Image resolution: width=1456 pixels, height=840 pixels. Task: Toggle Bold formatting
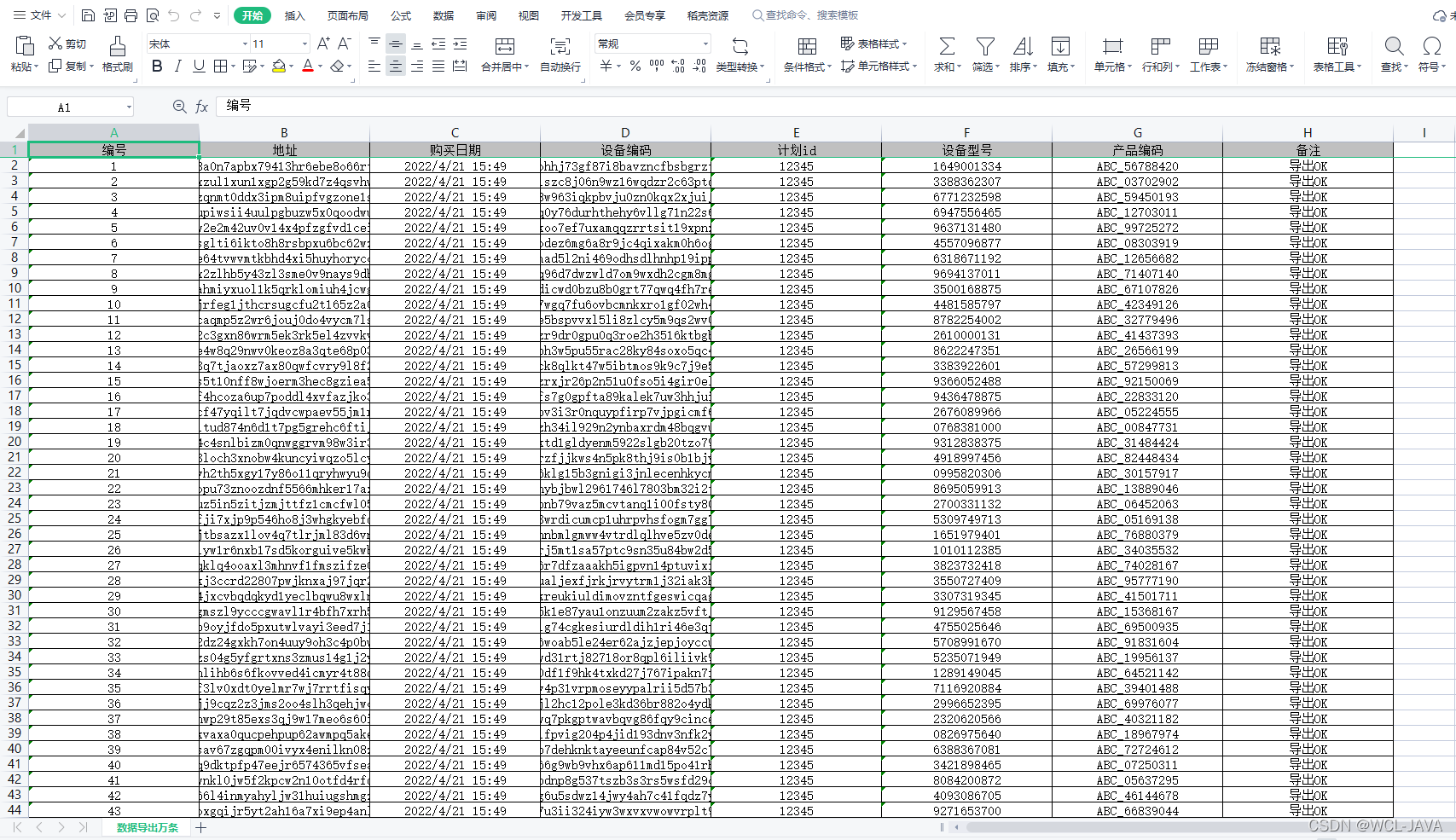[157, 66]
